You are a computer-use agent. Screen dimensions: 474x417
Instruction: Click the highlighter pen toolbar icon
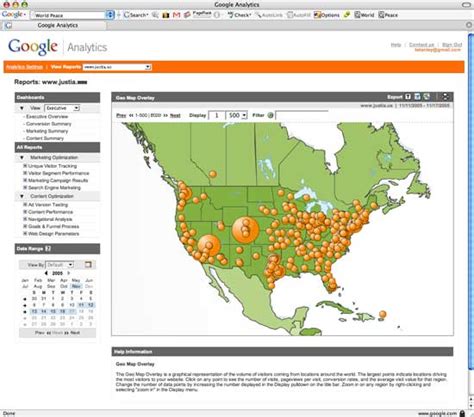point(347,15)
